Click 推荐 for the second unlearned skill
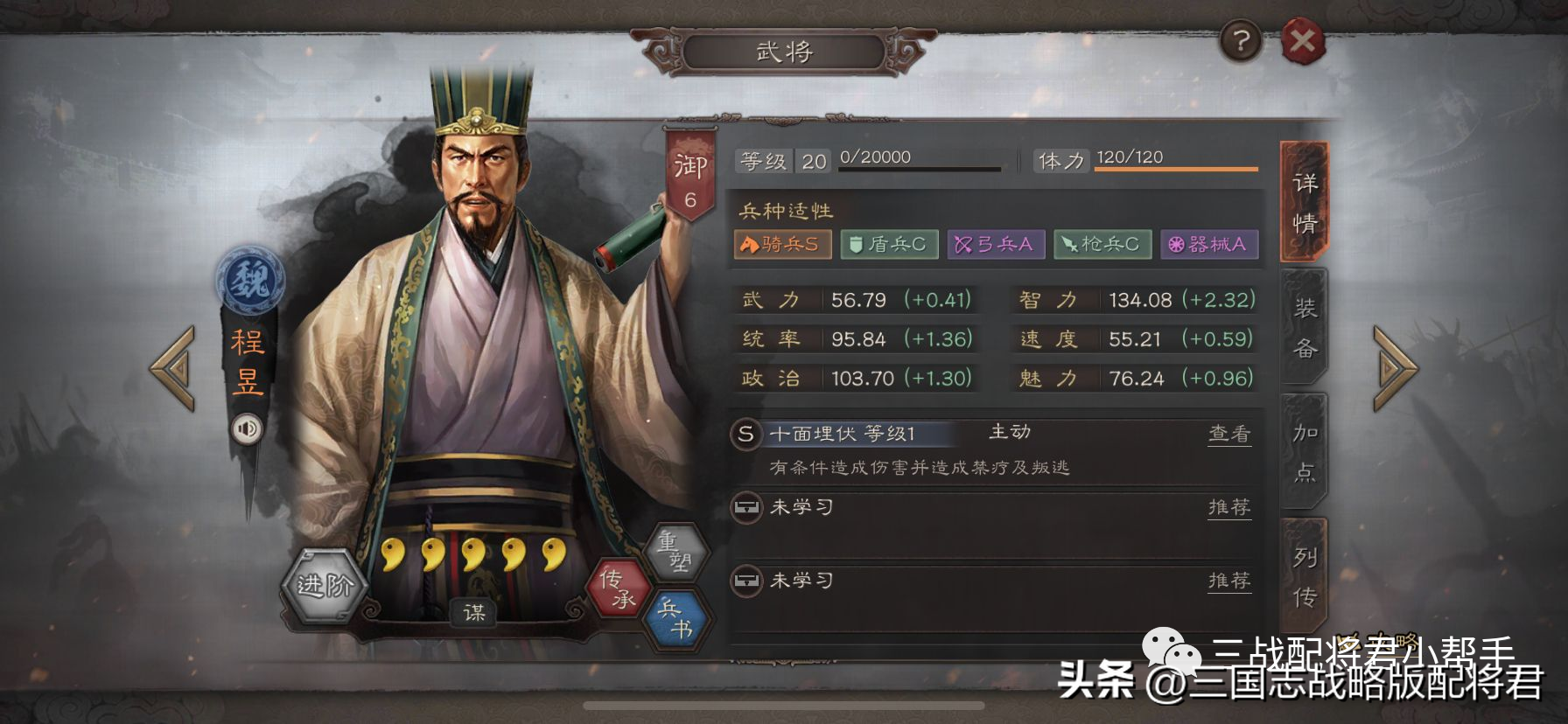Image resolution: width=1568 pixels, height=724 pixels. [x=1229, y=581]
